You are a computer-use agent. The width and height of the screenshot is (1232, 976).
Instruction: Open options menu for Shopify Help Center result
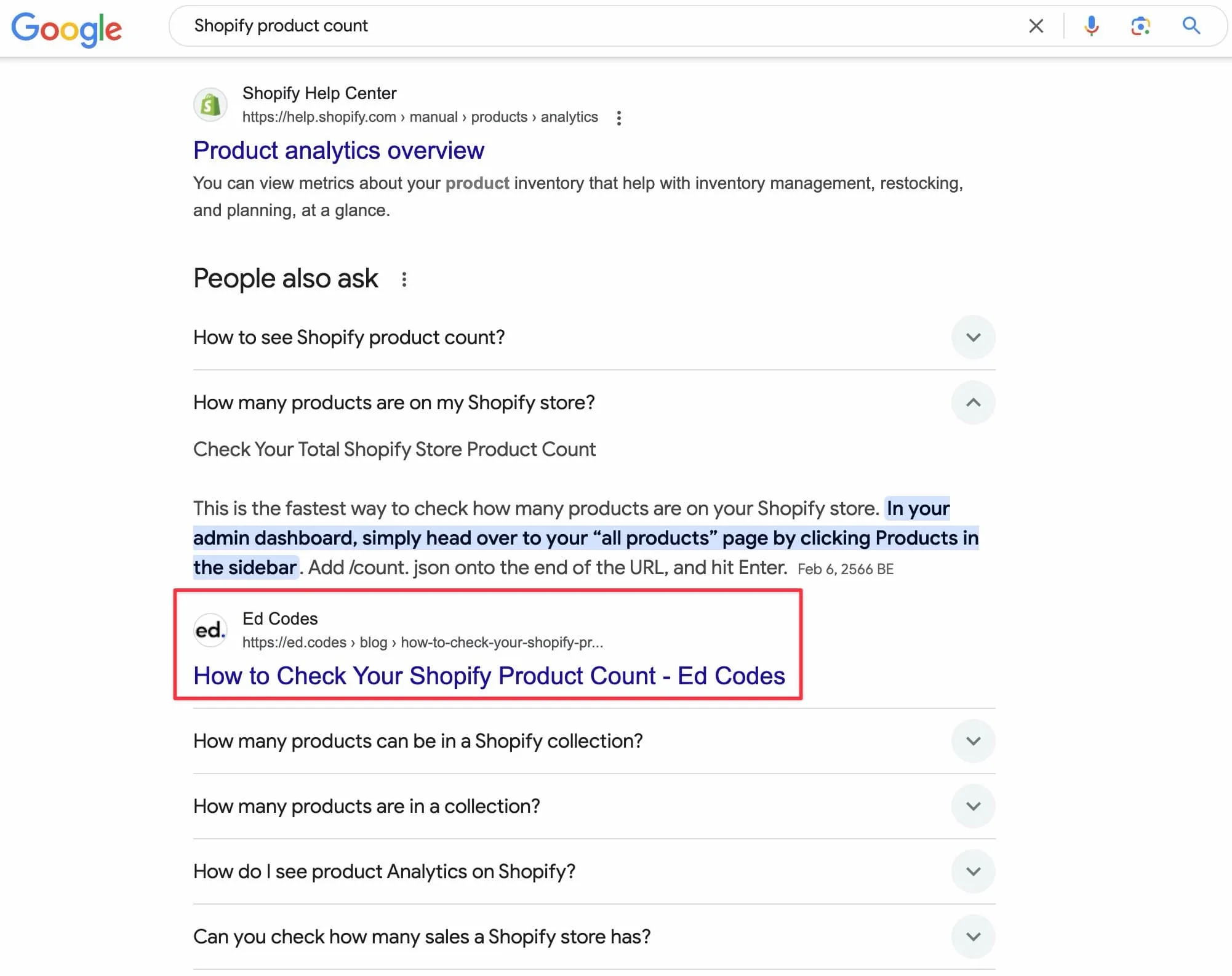click(619, 118)
